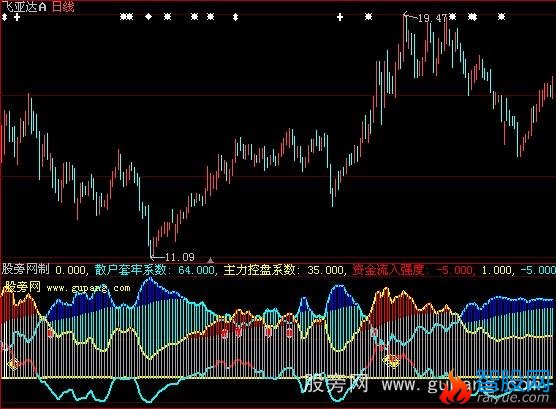Open the 股旁网制 indicator name
The width and height of the screenshot is (556, 409).
(26, 269)
